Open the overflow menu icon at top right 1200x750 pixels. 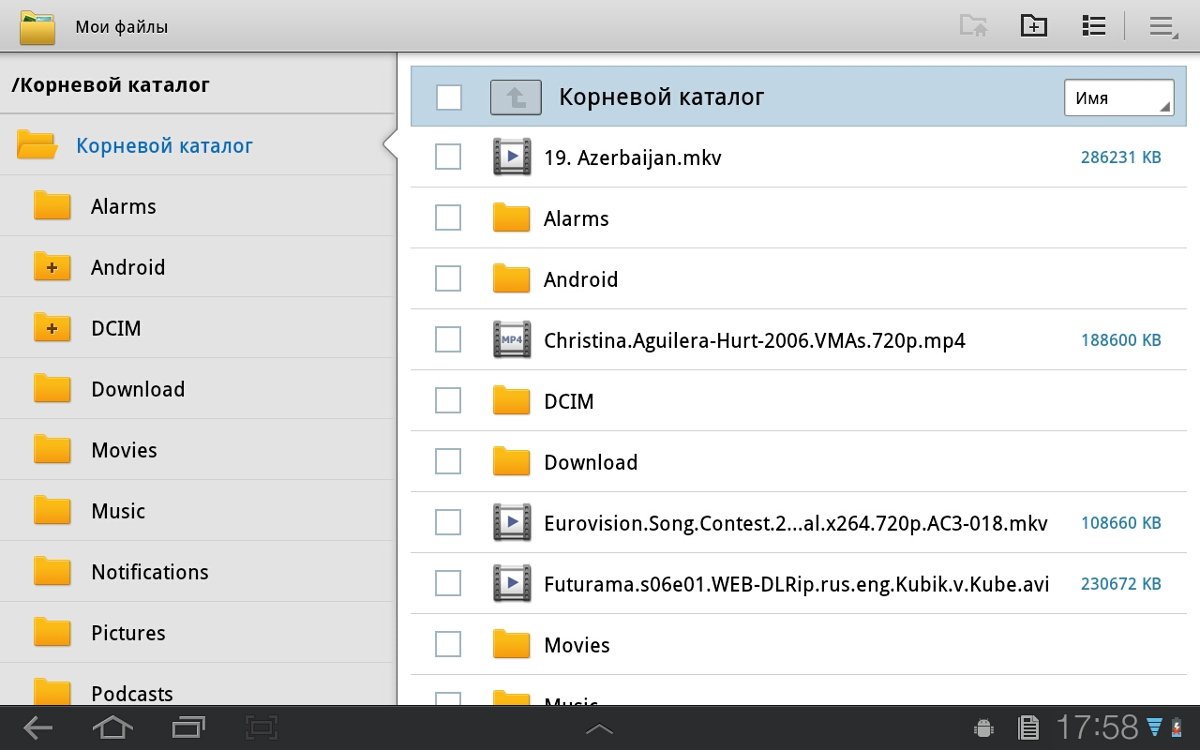(1161, 27)
